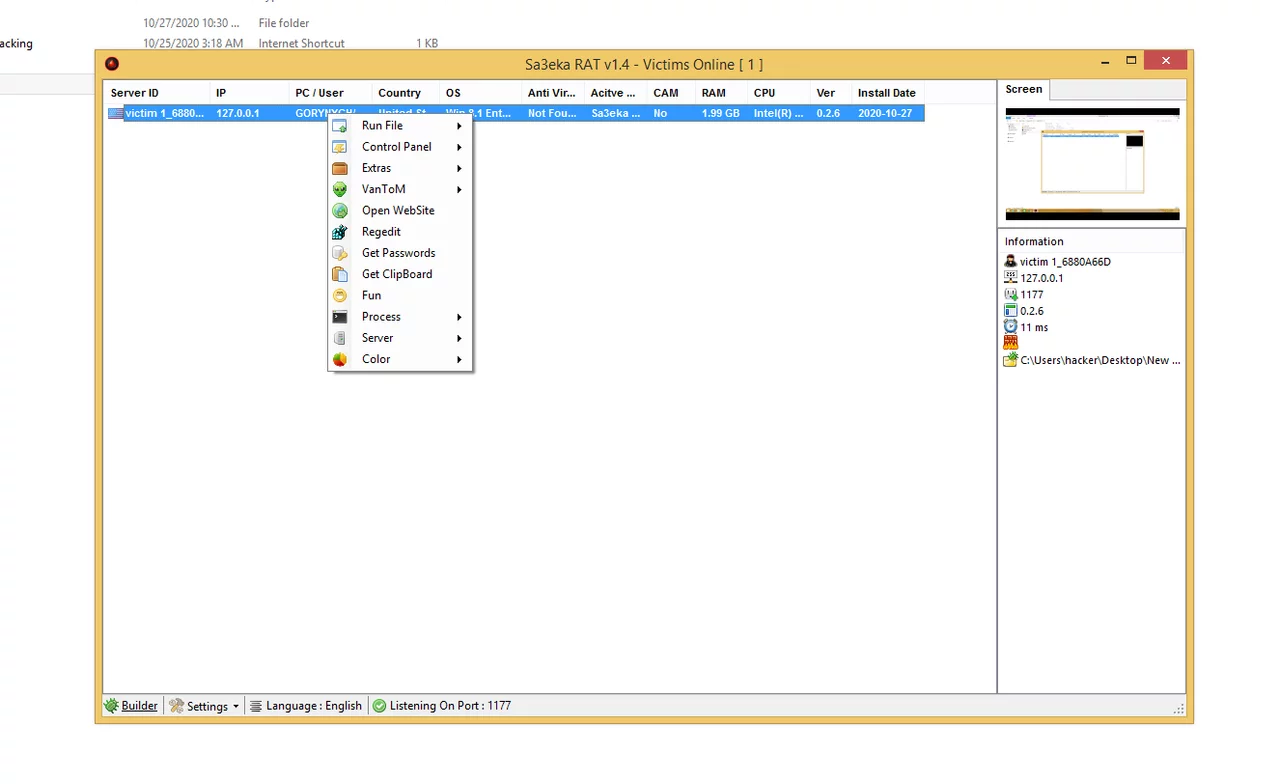This screenshot has width=1280, height=784.
Task: Choose the Get Passwords menu entry
Action: (398, 253)
